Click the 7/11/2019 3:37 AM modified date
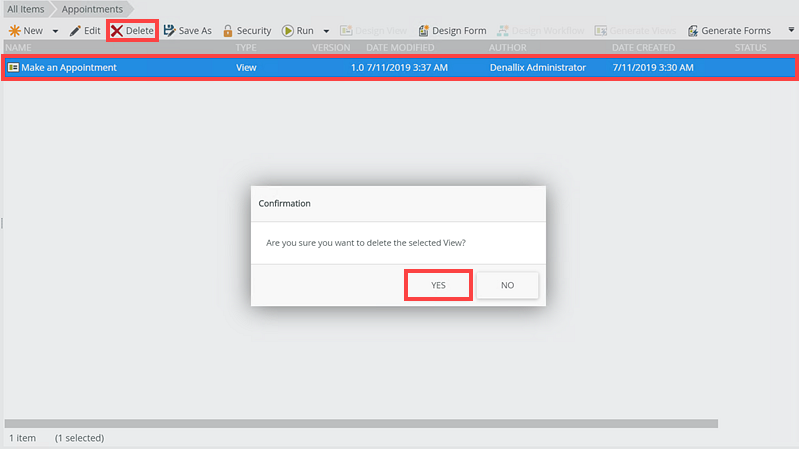This screenshot has width=799, height=449. pos(407,67)
